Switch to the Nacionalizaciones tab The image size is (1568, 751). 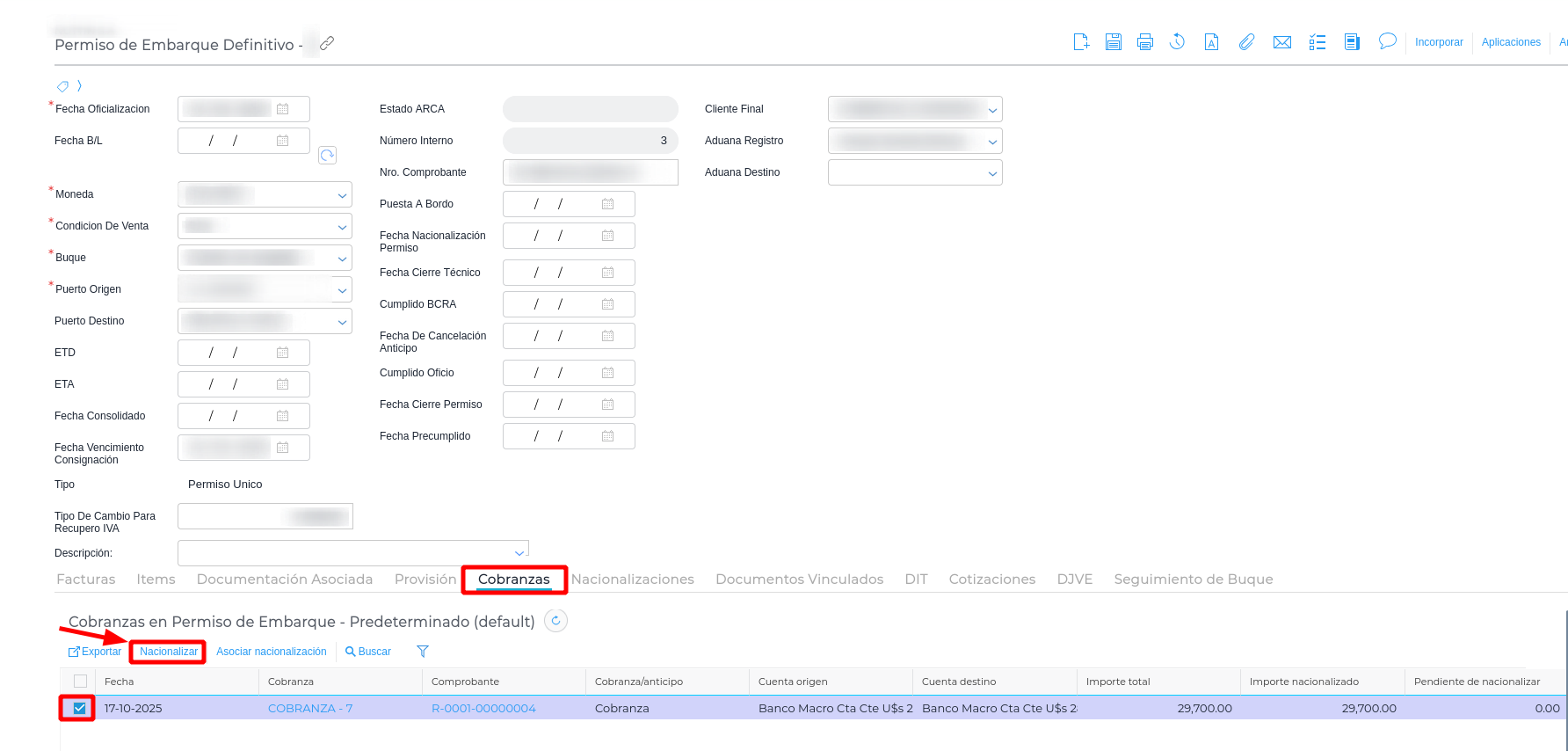(x=632, y=580)
